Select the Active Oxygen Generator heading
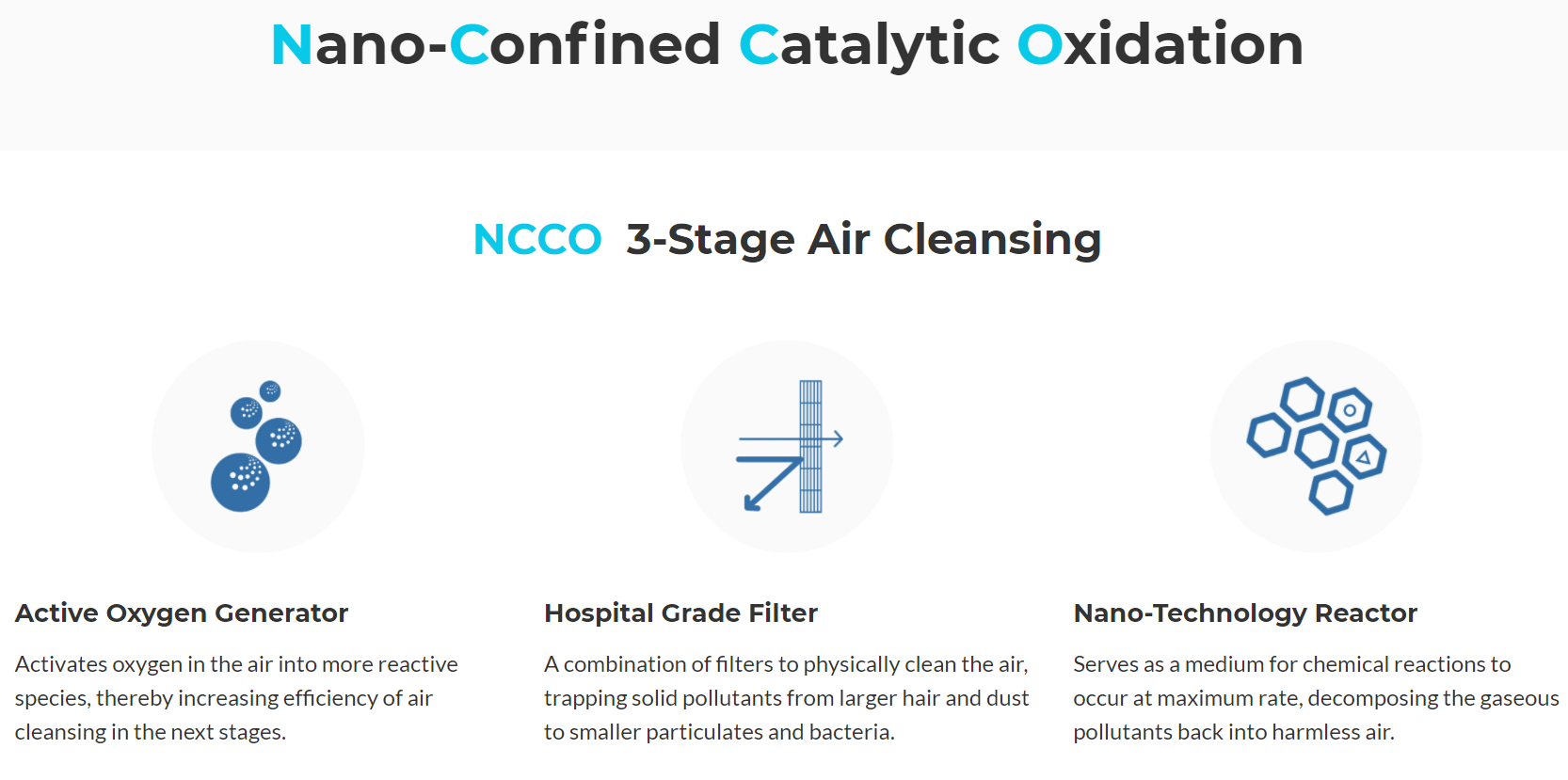The height and width of the screenshot is (780, 1568). 182,613
